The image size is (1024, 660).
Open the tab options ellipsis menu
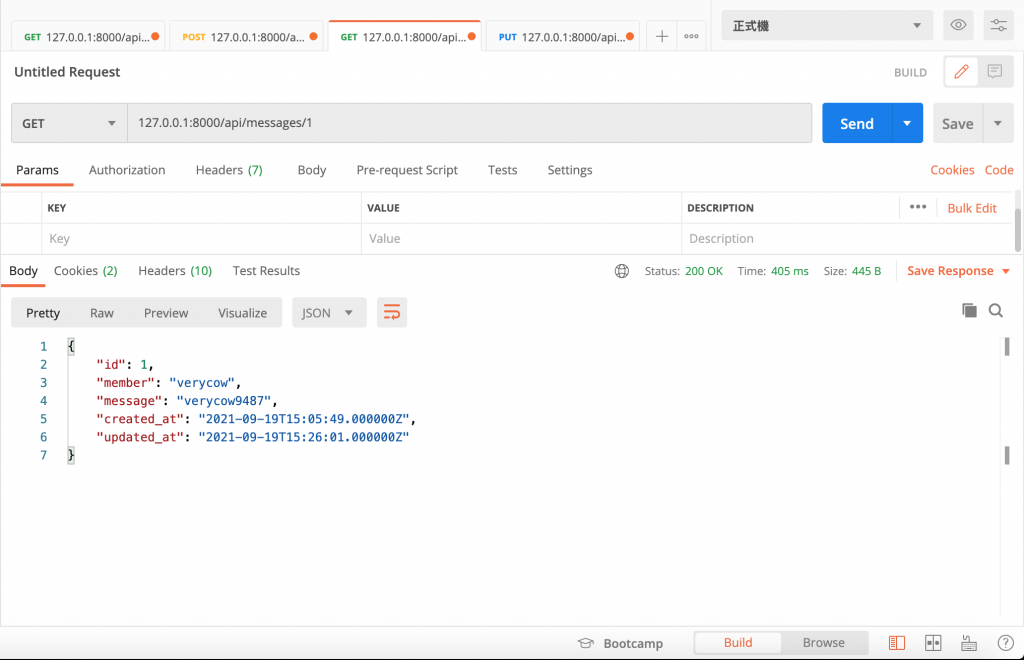[x=691, y=37]
